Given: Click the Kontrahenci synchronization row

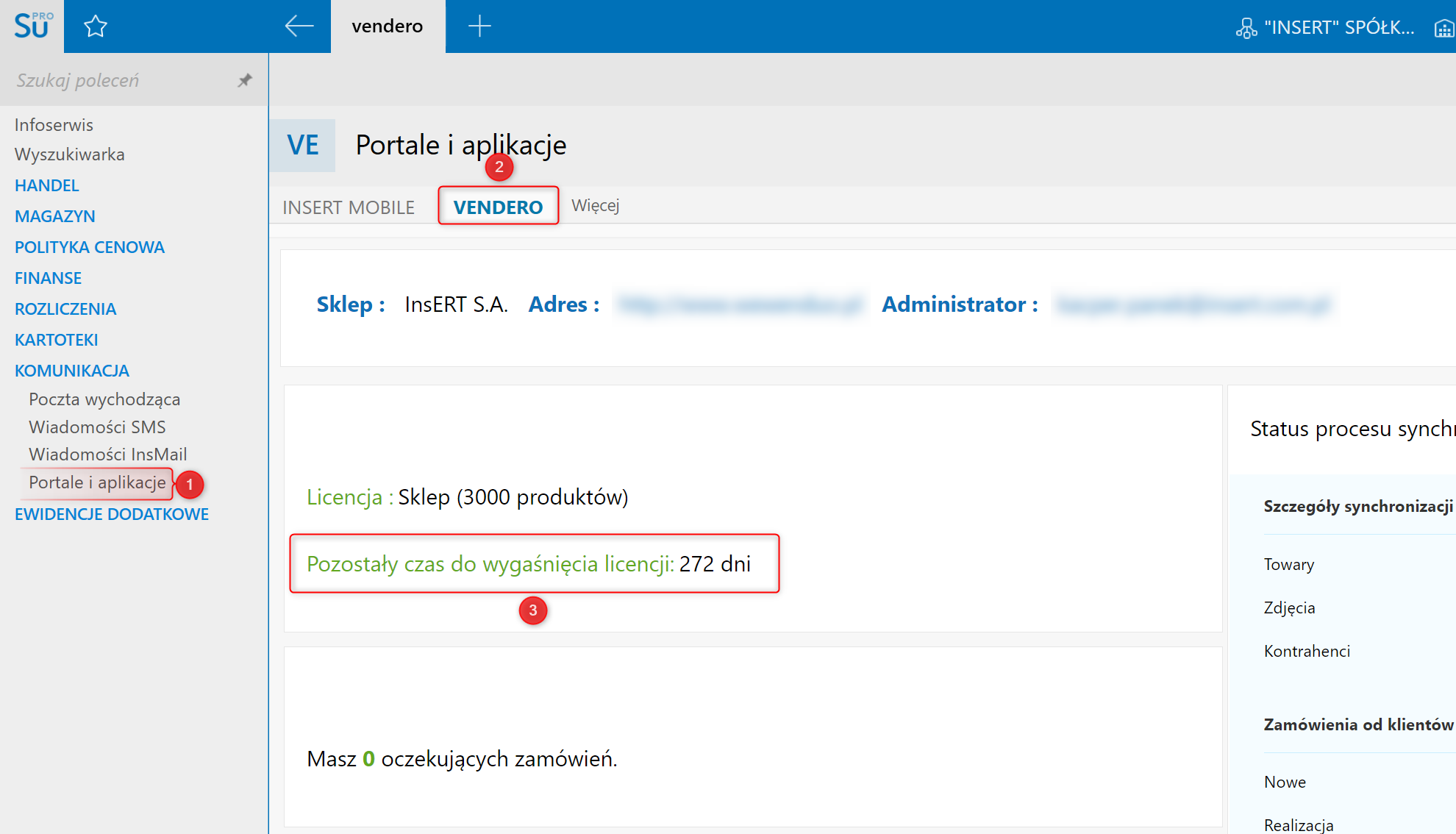Looking at the screenshot, I should click(1307, 651).
